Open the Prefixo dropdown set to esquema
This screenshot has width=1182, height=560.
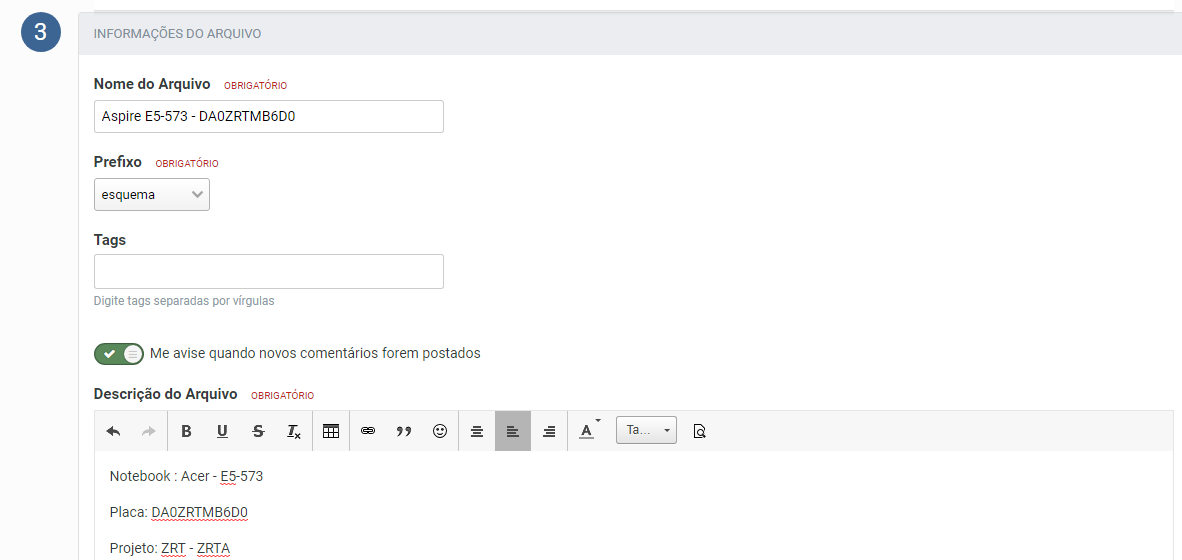(x=152, y=195)
